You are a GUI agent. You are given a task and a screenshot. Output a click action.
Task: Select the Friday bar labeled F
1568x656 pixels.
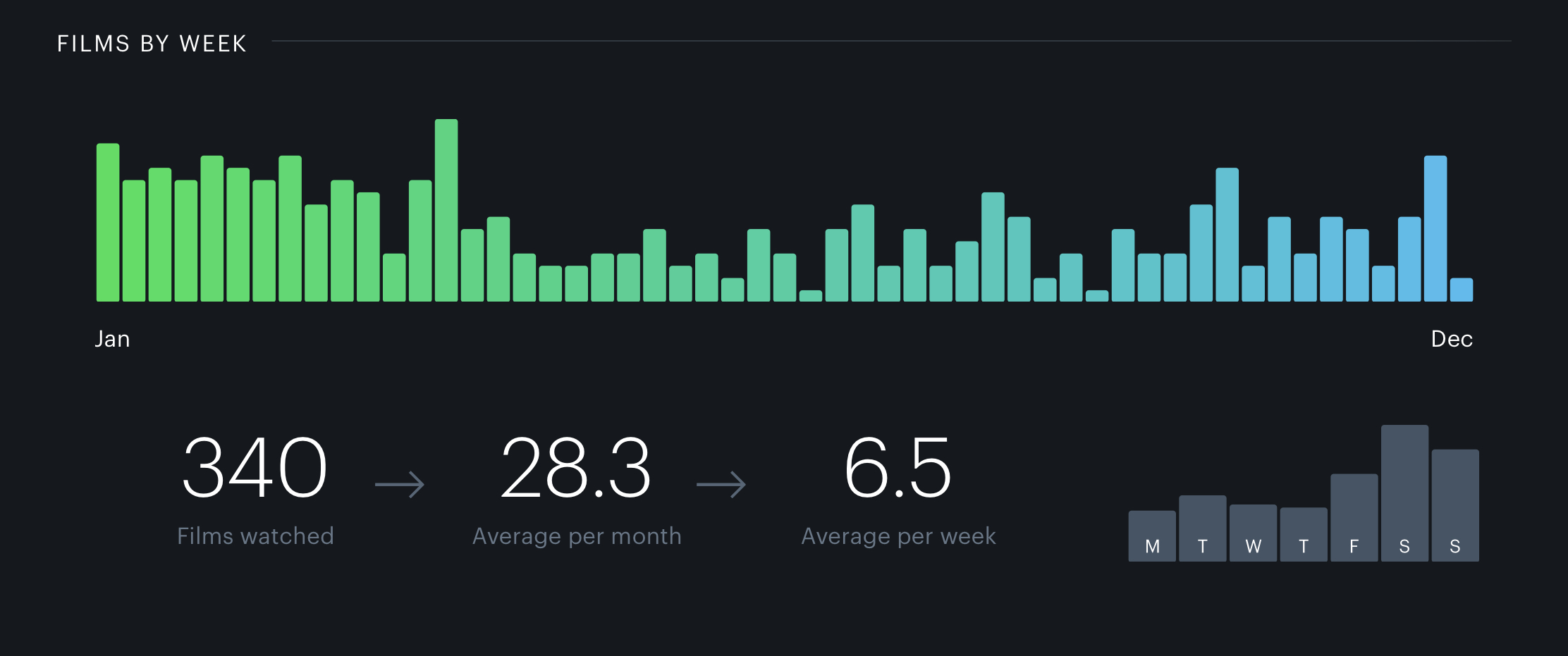click(x=1354, y=518)
